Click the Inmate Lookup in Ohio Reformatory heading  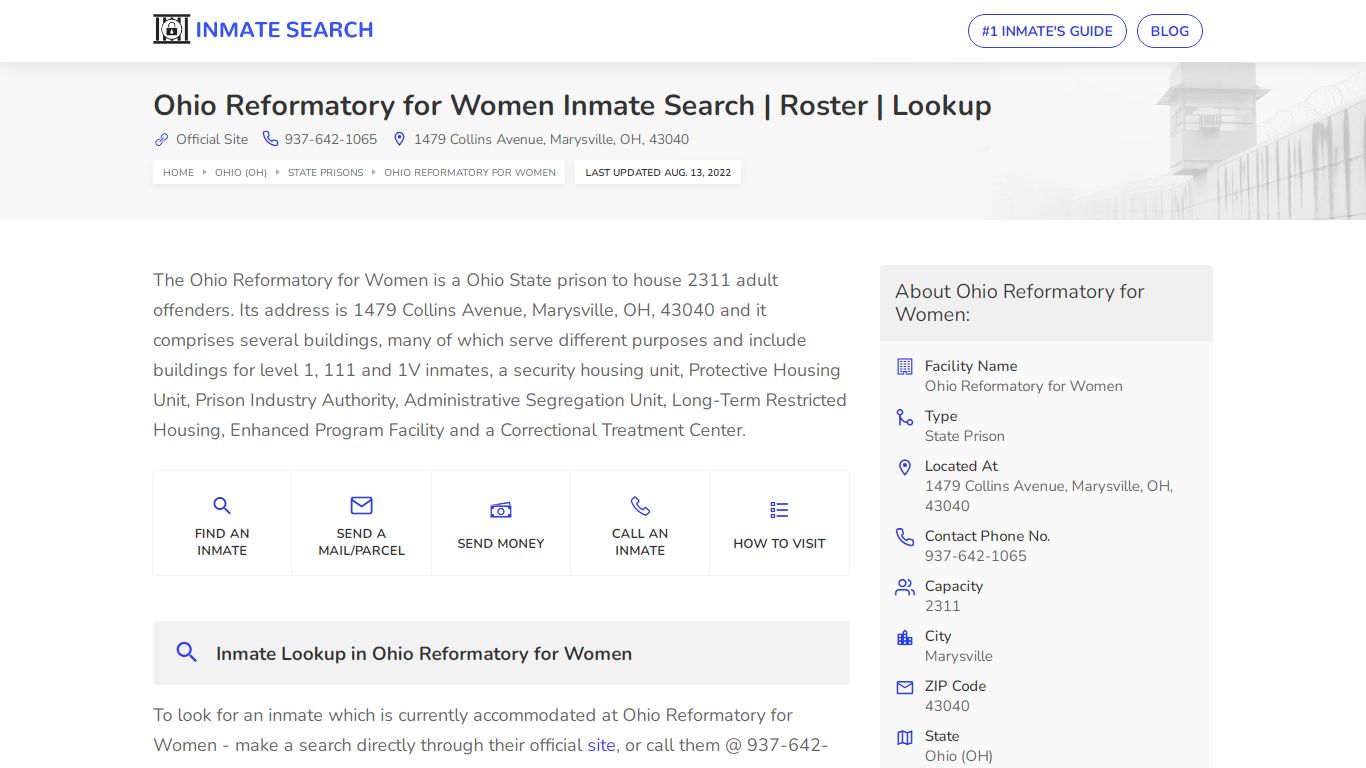(424, 654)
